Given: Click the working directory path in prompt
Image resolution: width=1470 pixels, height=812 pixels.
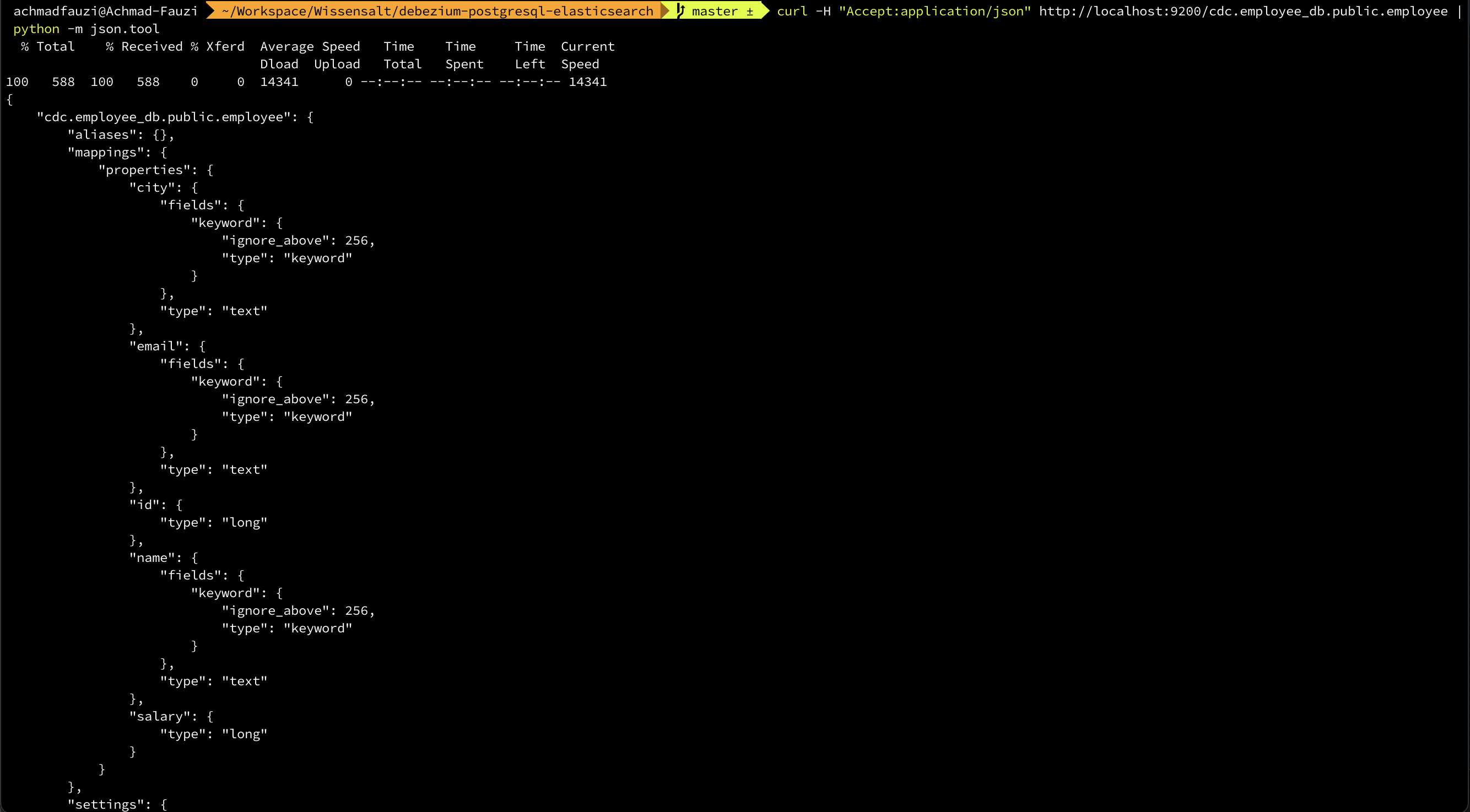Looking at the screenshot, I should 437,12.
